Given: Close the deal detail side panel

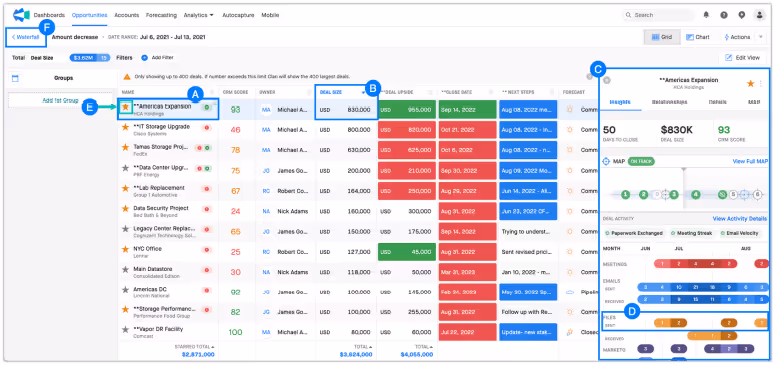Looking at the screenshot, I should (607, 80).
